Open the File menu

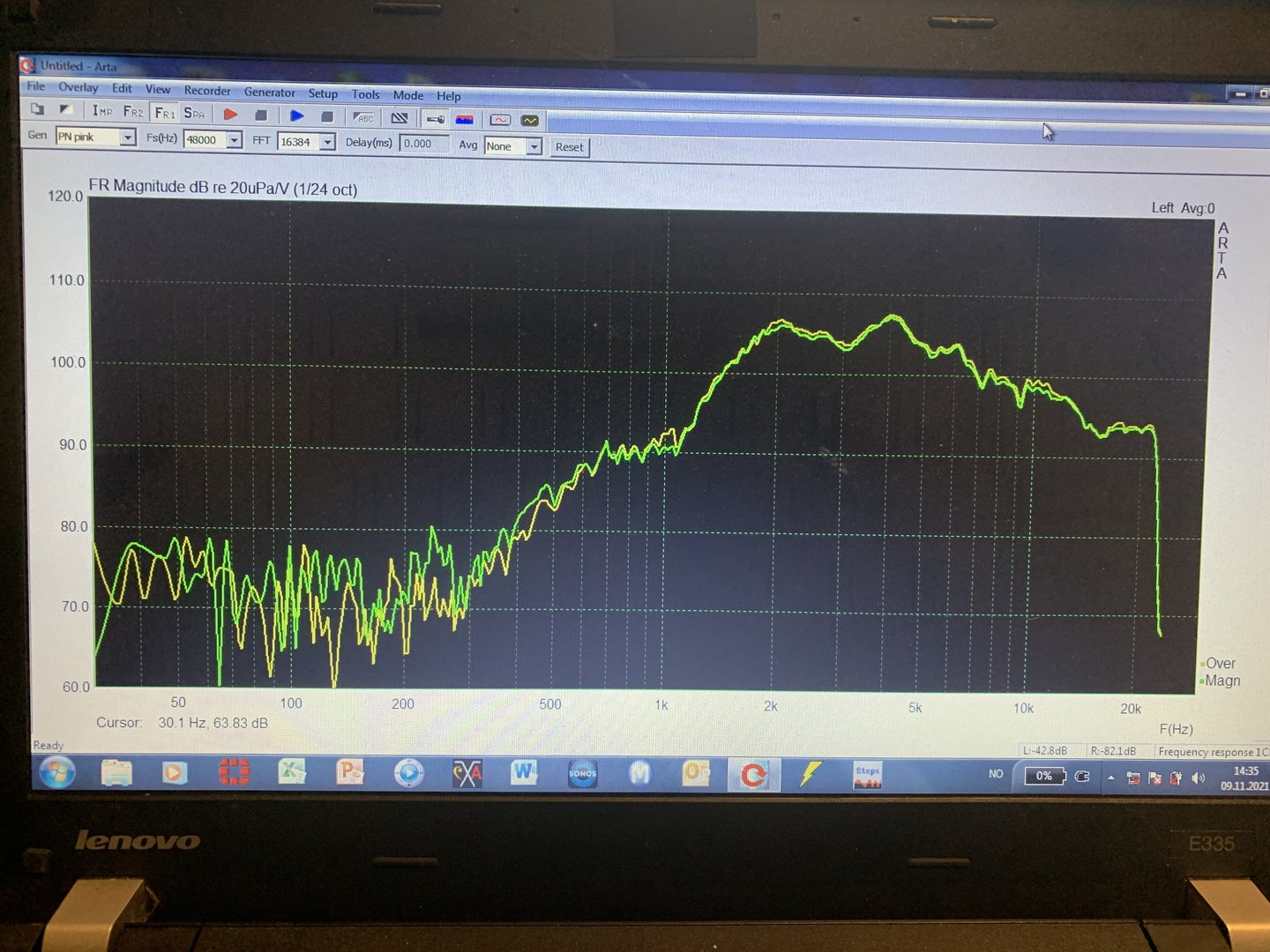pyautogui.click(x=35, y=86)
